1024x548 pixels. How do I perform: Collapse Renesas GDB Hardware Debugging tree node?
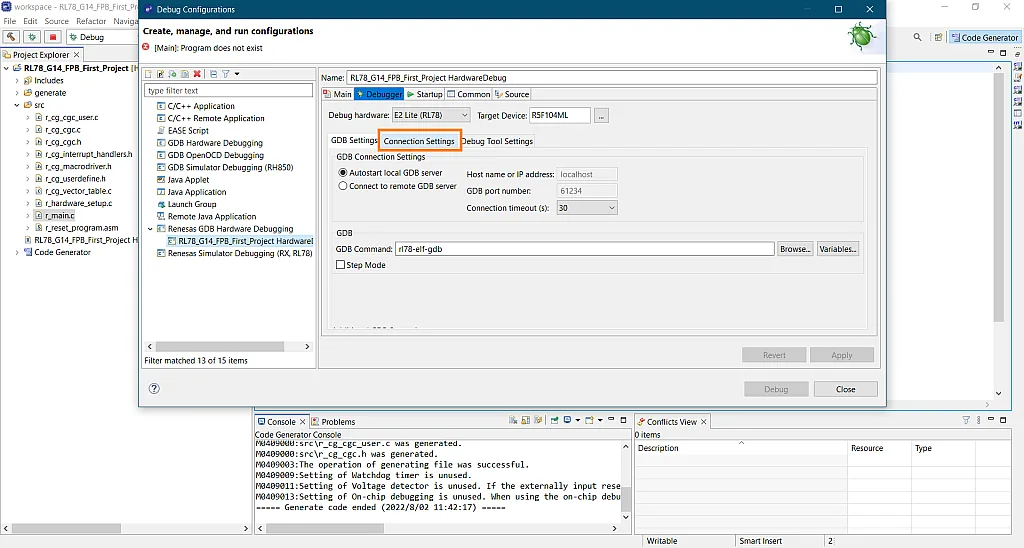coord(150,229)
